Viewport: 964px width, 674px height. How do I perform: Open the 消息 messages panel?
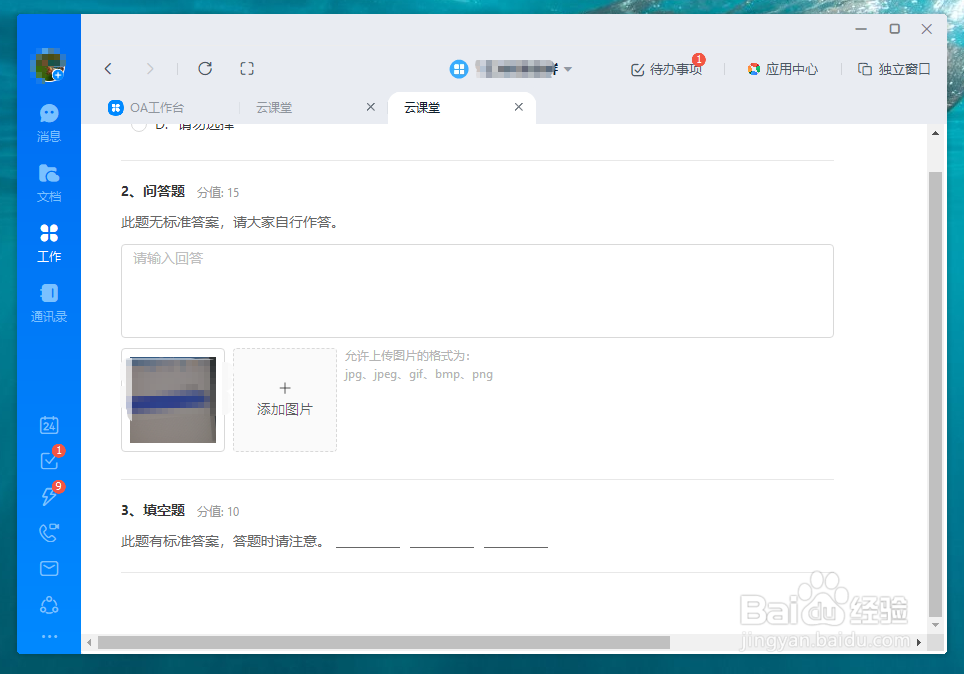pyautogui.click(x=48, y=122)
